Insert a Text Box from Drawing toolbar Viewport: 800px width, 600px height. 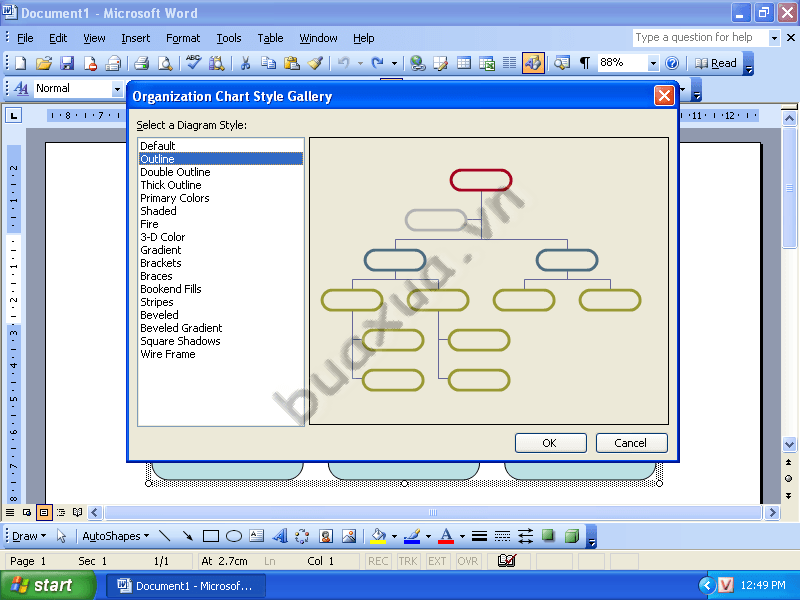[257, 536]
